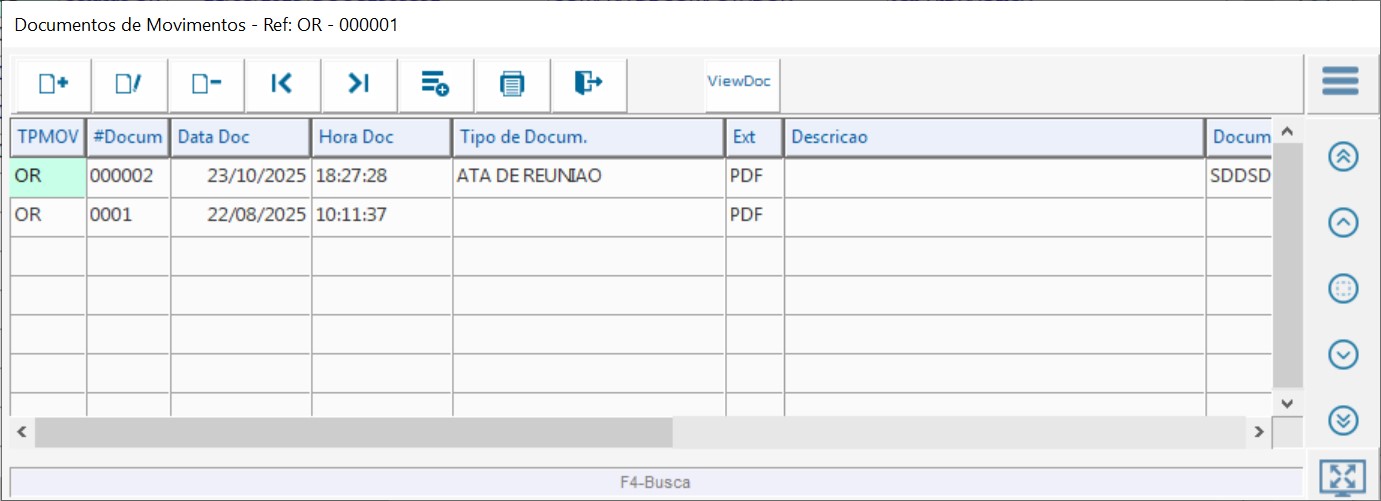Click the add list item icon

pyautogui.click(x=435, y=84)
